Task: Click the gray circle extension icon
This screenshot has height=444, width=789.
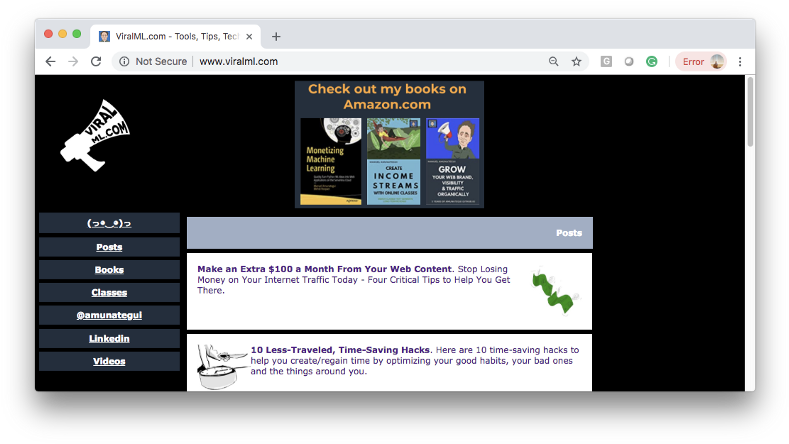Action: (x=629, y=61)
